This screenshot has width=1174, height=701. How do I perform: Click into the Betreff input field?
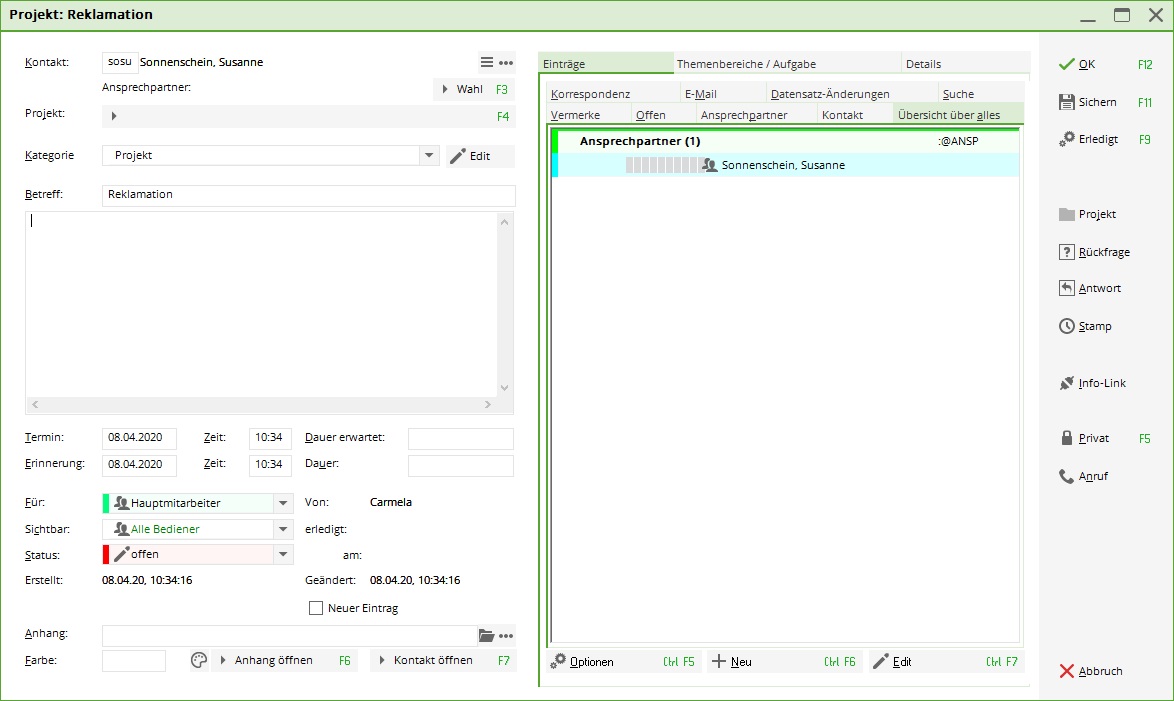[x=308, y=195]
